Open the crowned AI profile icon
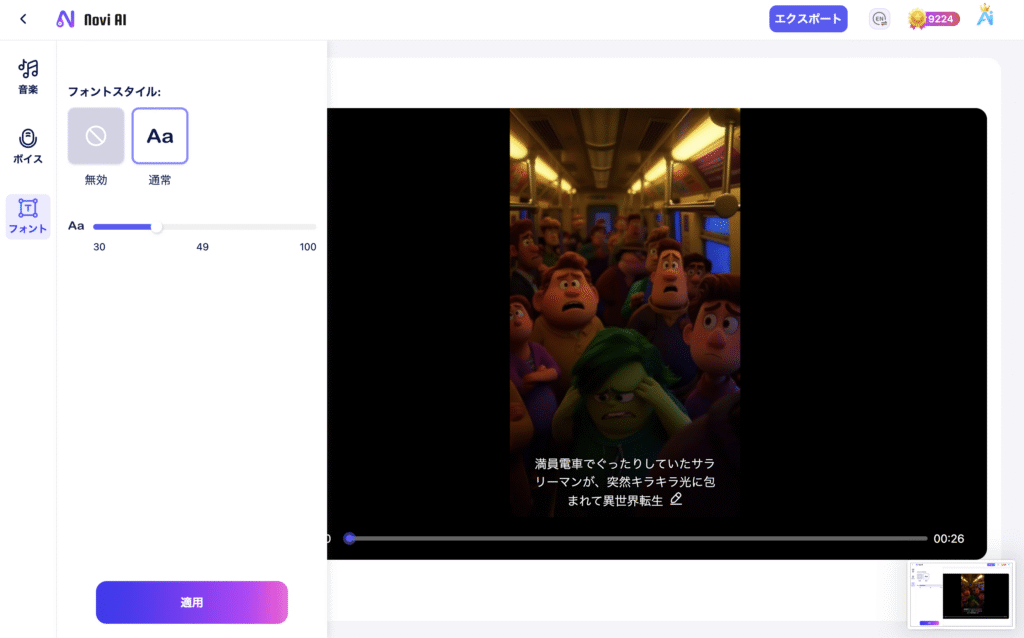The width and height of the screenshot is (1024, 638). 985,17
